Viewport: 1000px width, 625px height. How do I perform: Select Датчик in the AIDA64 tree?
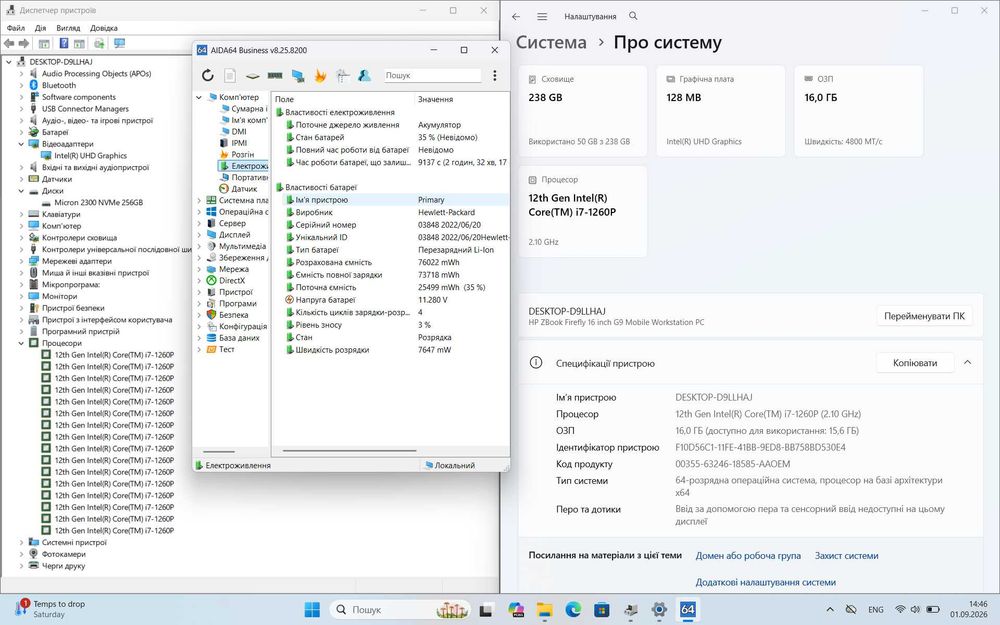244,189
